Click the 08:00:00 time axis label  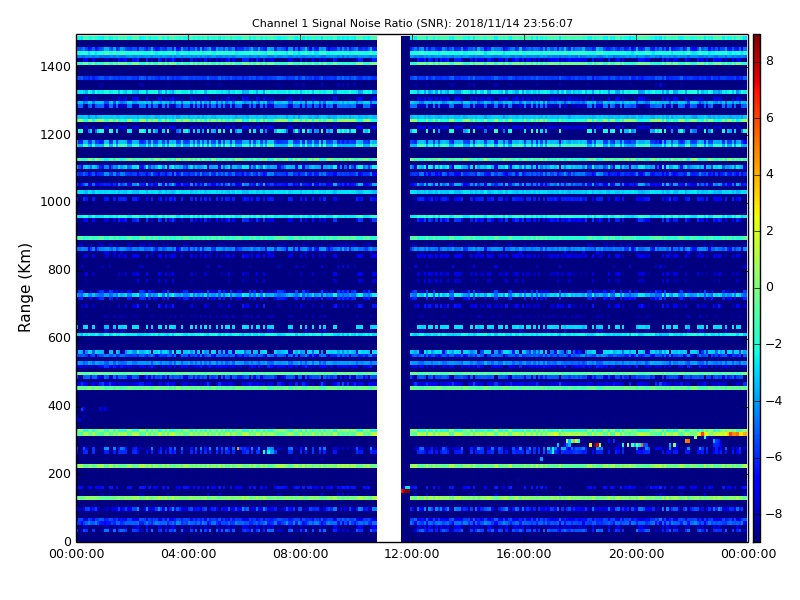(x=301, y=554)
